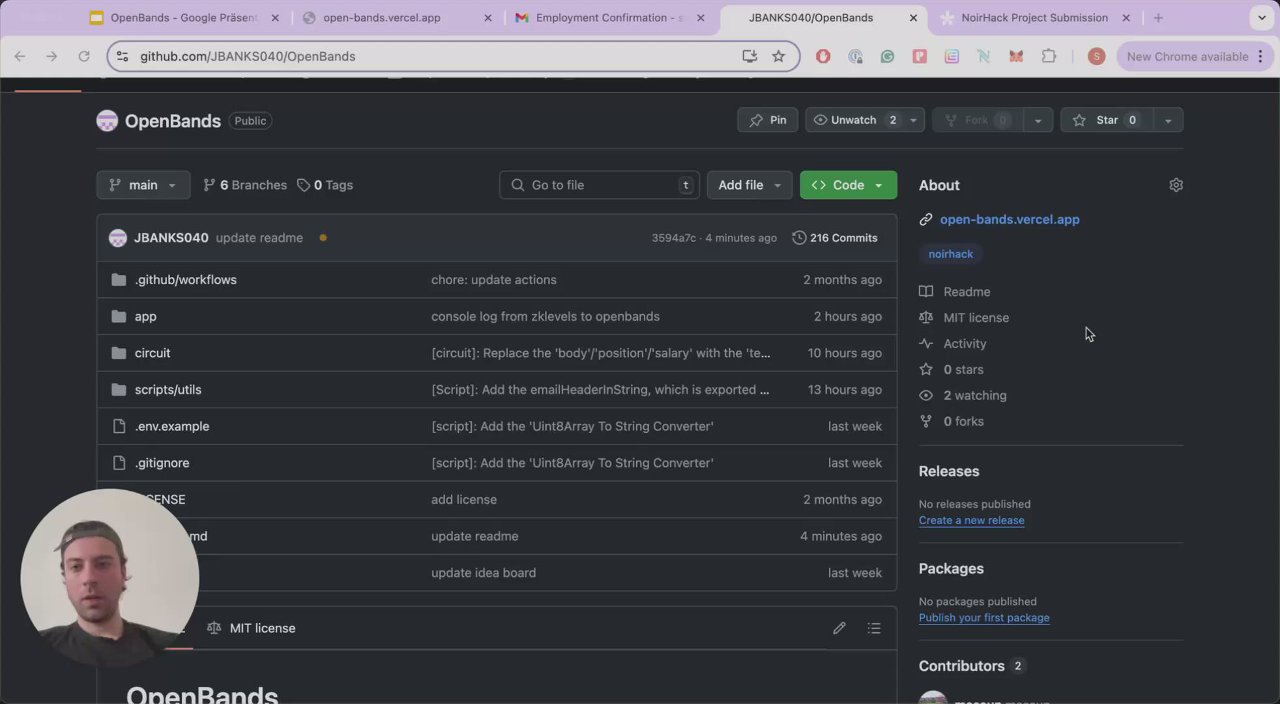The image size is (1280, 704).
Task: Switch to OpenBands Google Slides tab
Action: click(x=184, y=18)
